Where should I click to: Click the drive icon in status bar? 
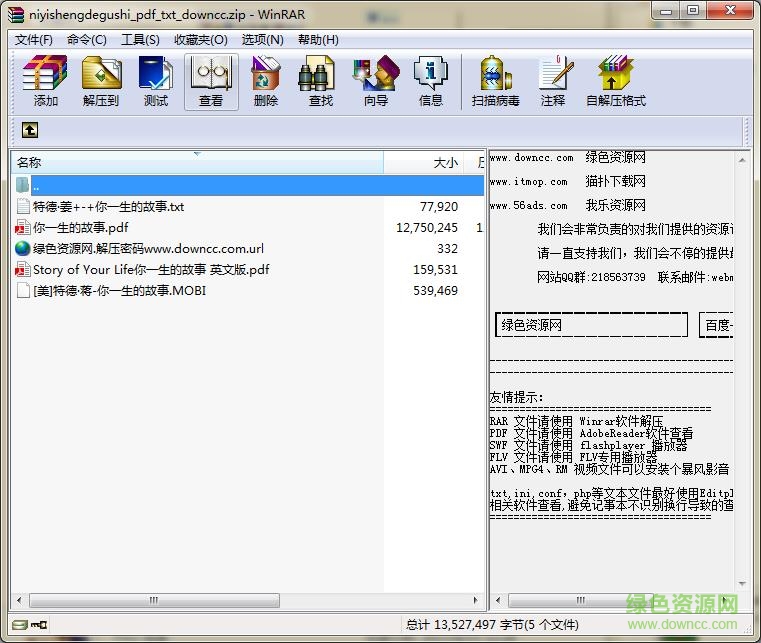point(20,625)
